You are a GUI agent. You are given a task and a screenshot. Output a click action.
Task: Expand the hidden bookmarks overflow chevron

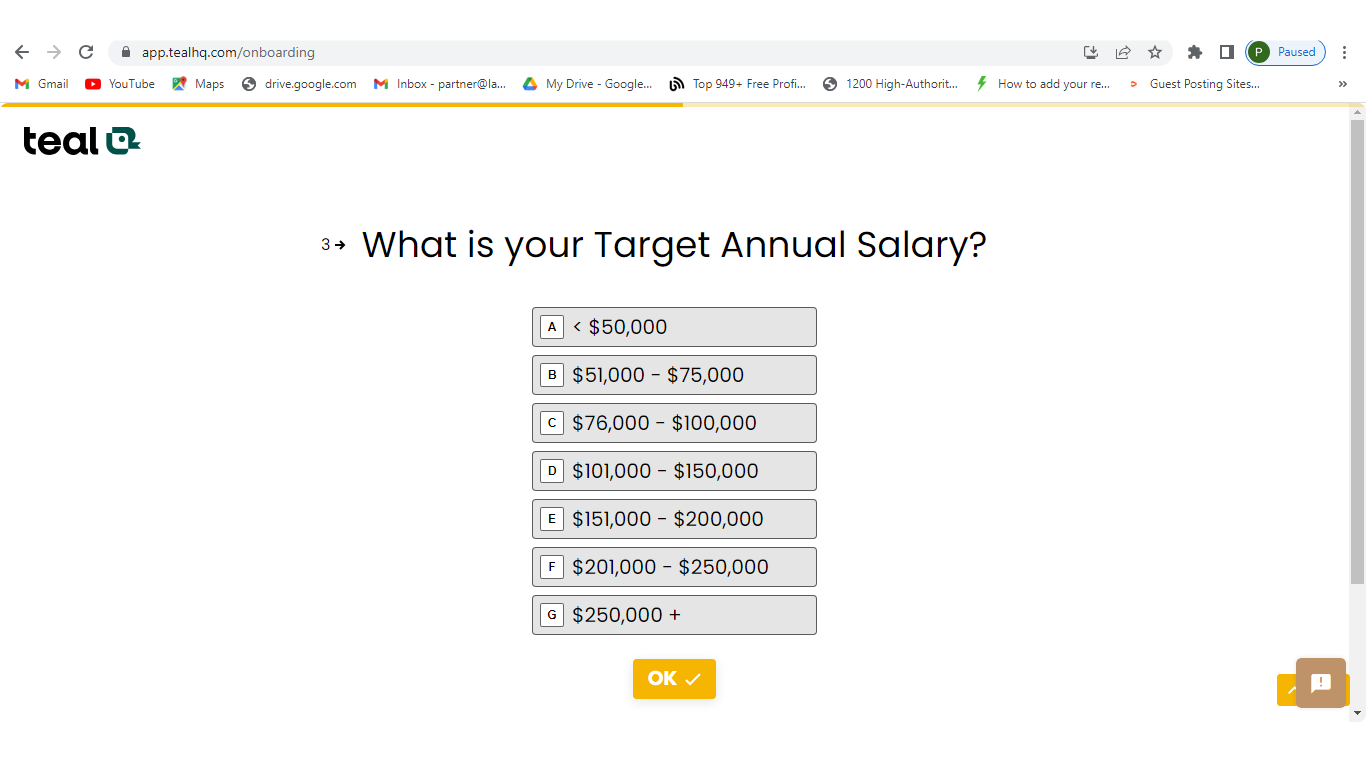1342,84
